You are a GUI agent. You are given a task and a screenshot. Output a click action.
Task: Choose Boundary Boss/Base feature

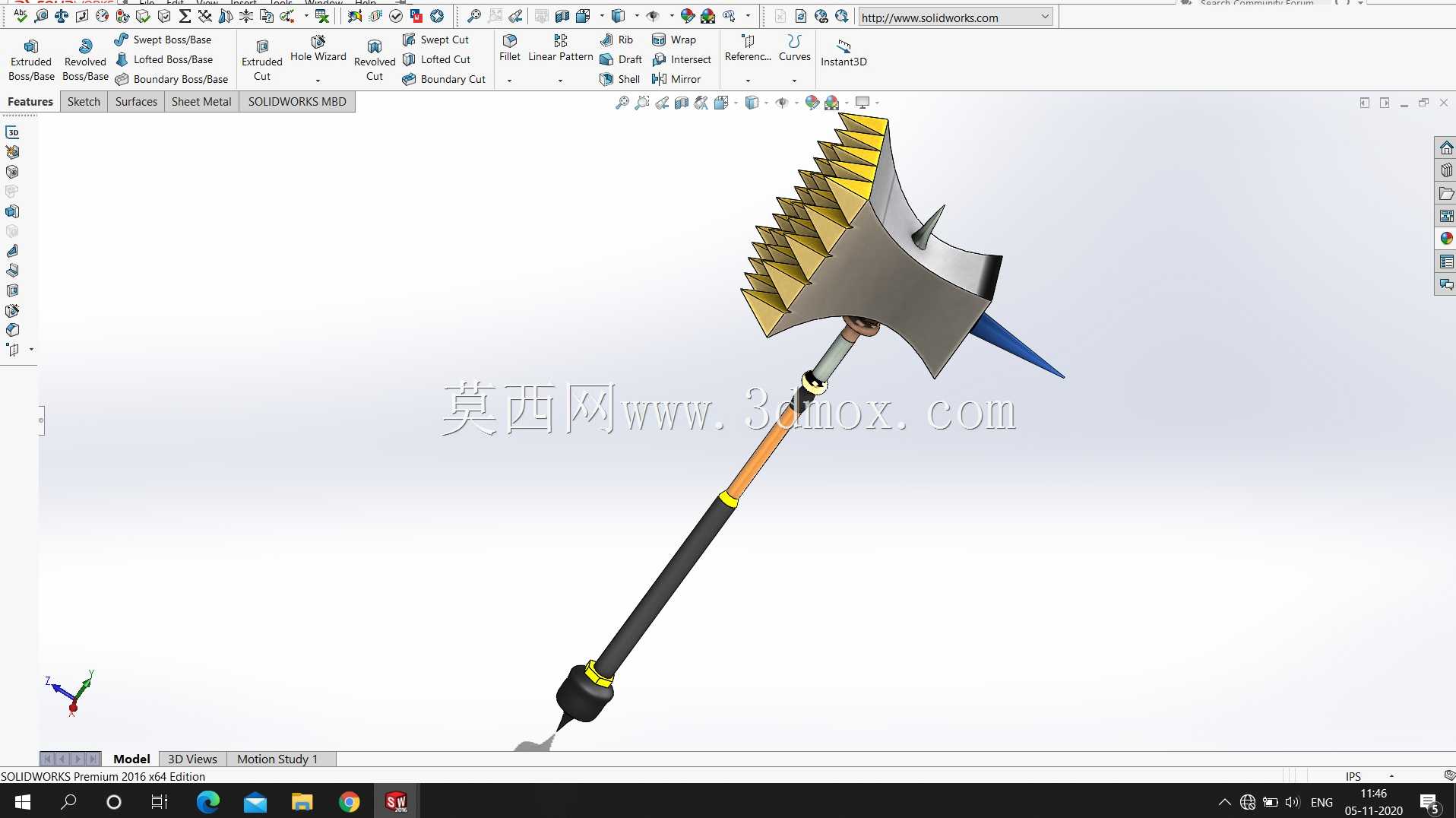[x=172, y=79]
